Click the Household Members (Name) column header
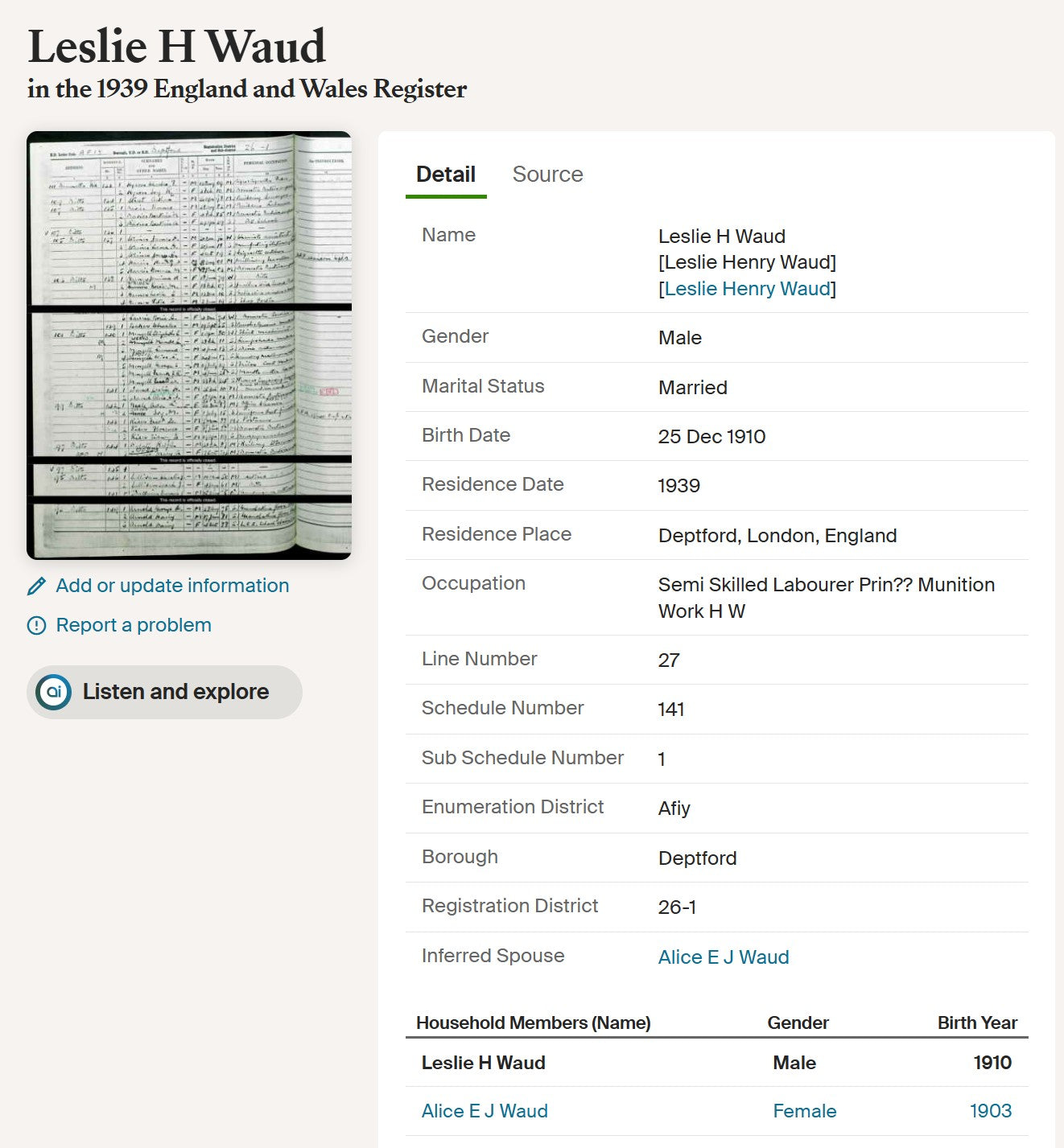This screenshot has width=1064, height=1148. [x=534, y=1023]
